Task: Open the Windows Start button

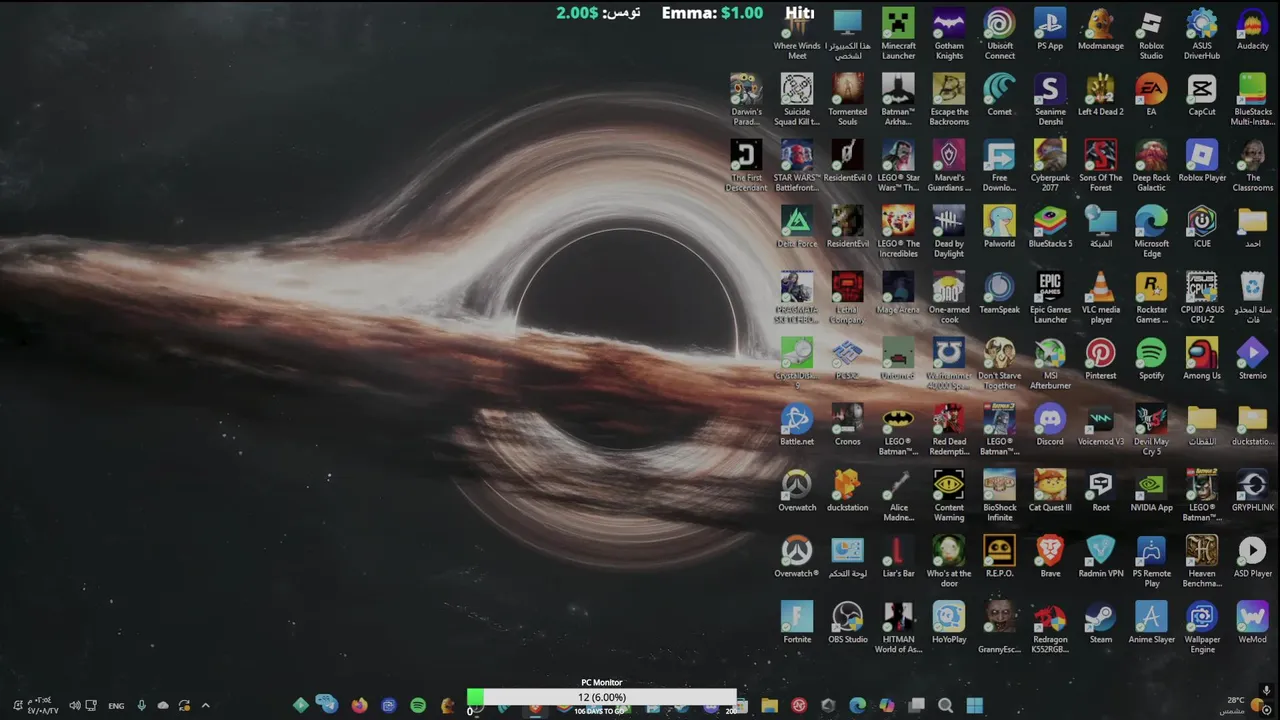Action: [974, 705]
